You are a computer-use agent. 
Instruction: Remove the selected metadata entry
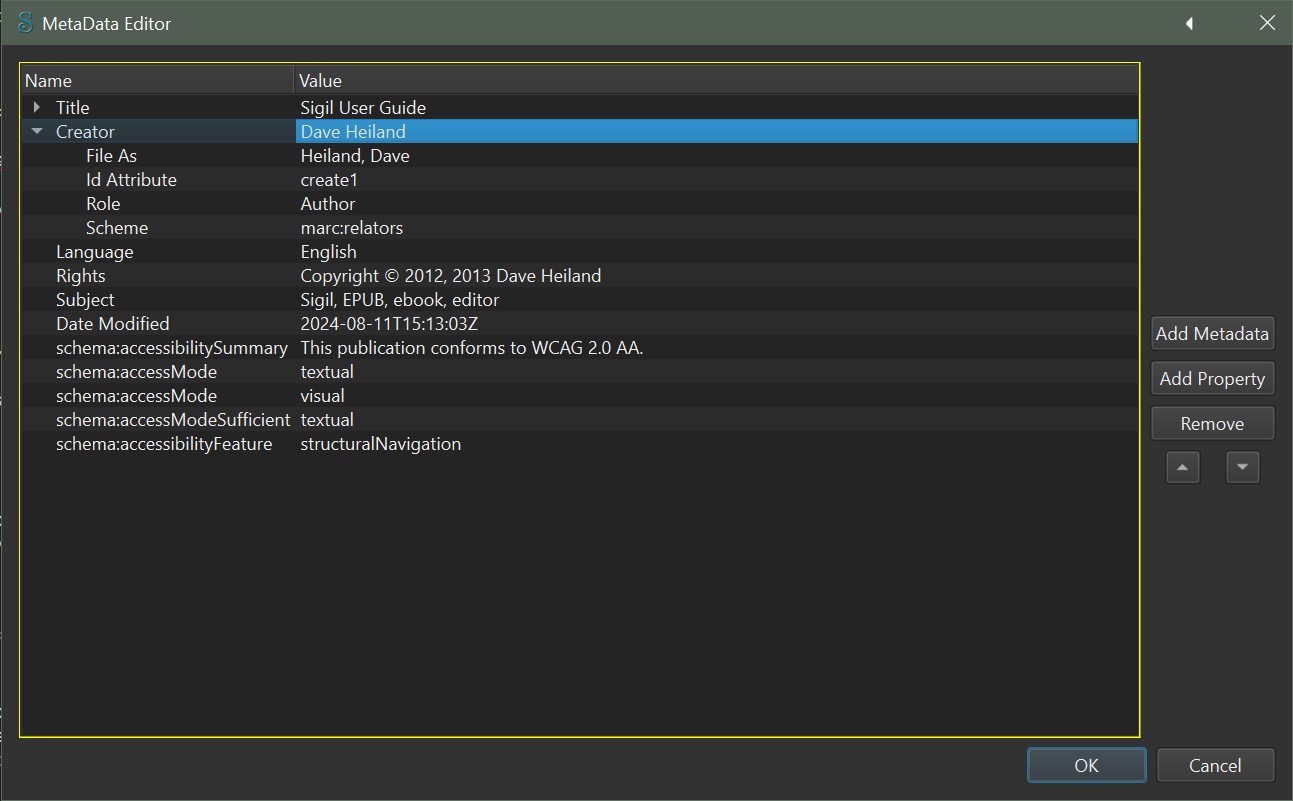click(x=1212, y=424)
